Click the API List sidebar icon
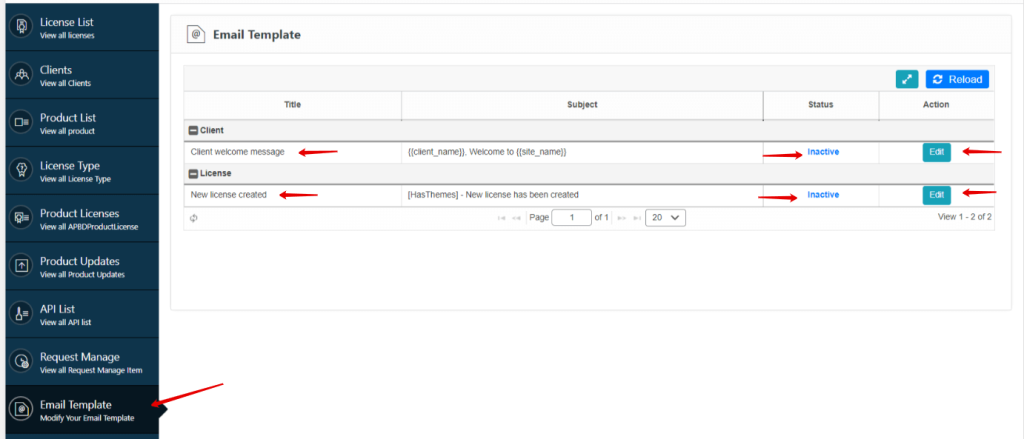 pyautogui.click(x=22, y=314)
